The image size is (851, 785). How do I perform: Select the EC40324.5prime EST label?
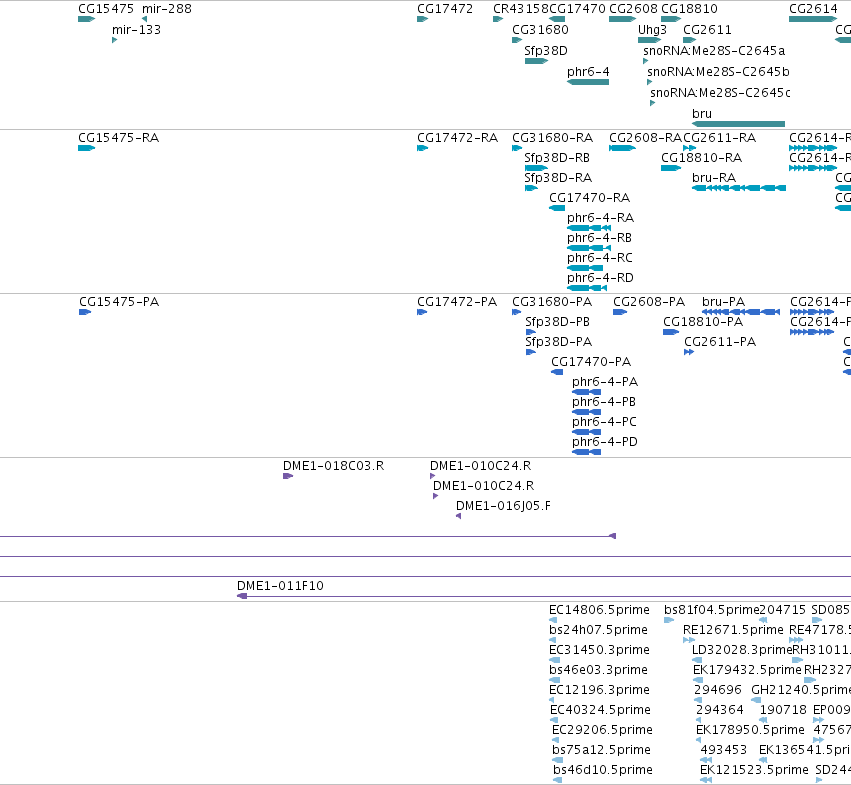(600, 711)
